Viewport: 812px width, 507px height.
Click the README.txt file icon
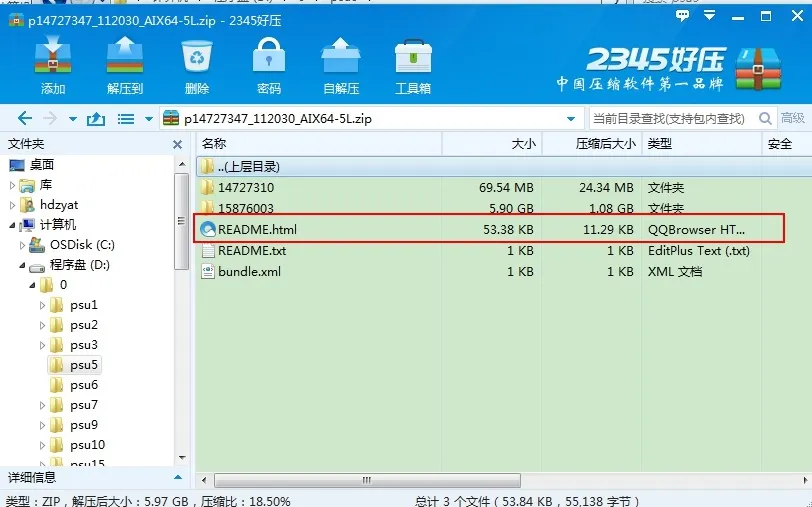[x=208, y=251]
